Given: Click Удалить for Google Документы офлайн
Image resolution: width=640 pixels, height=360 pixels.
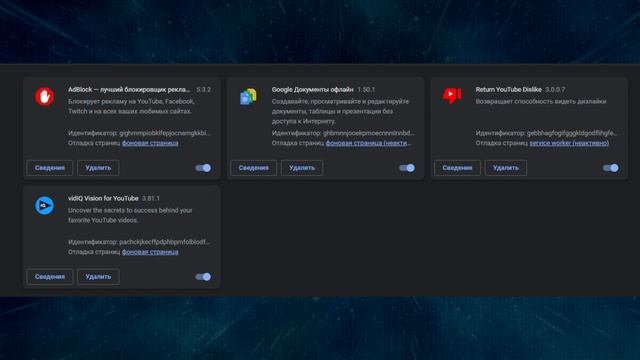Looking at the screenshot, I should point(302,168).
